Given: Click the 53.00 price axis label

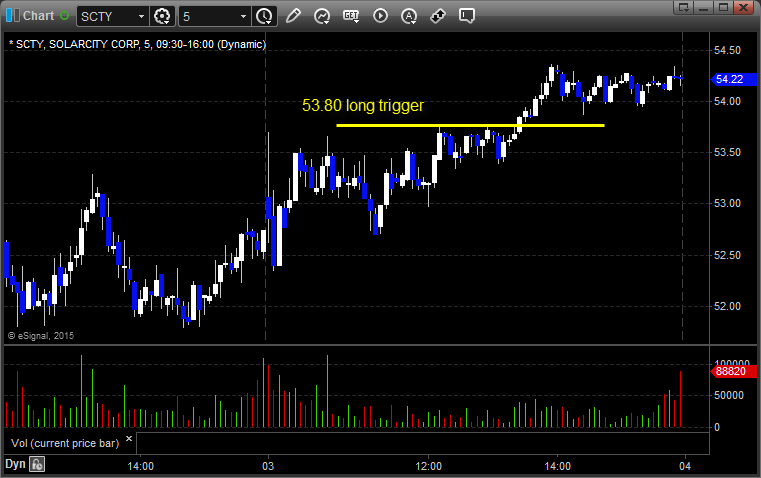Looking at the screenshot, I should (x=728, y=203).
